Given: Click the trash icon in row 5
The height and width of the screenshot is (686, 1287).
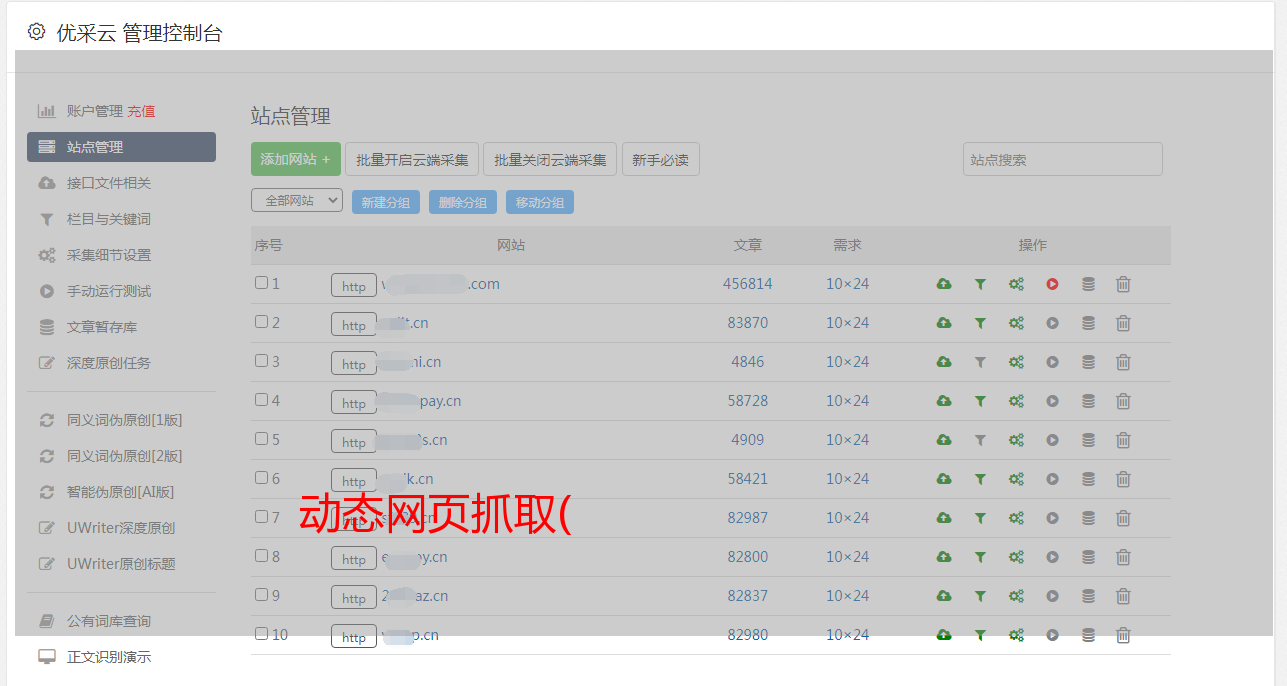Looking at the screenshot, I should [1123, 440].
